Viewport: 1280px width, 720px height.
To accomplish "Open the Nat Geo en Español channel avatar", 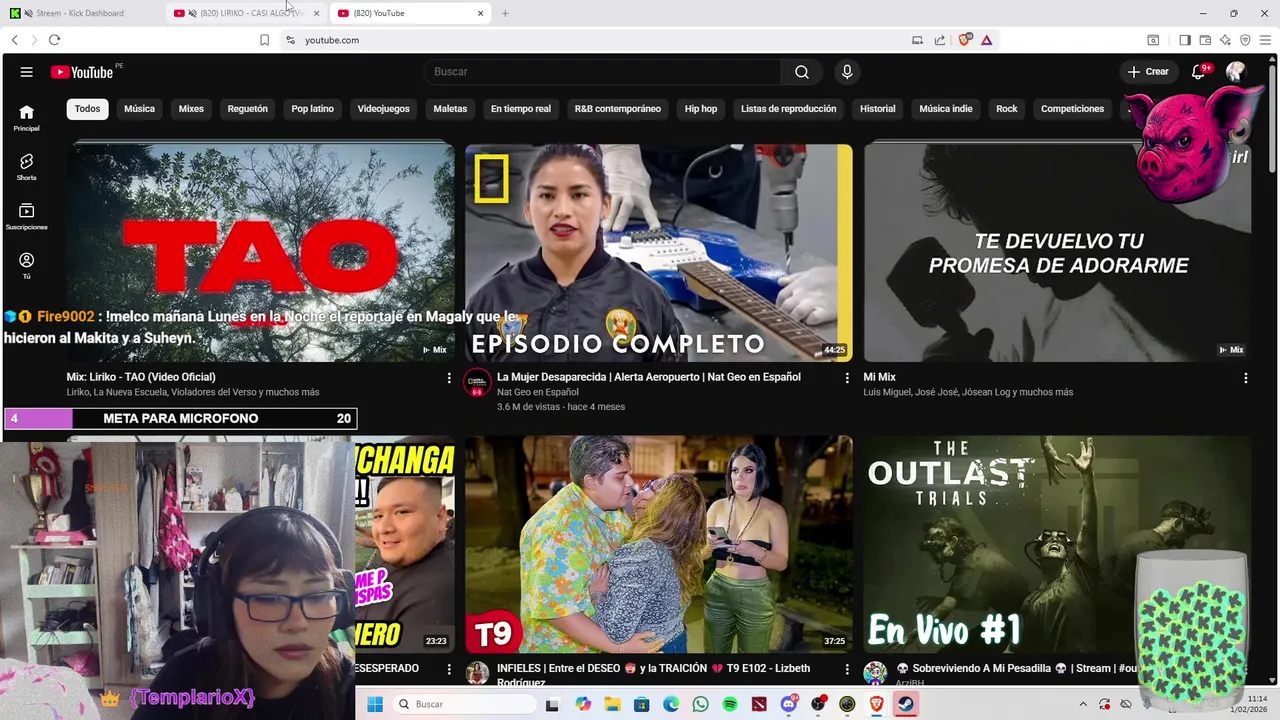I will (478, 383).
